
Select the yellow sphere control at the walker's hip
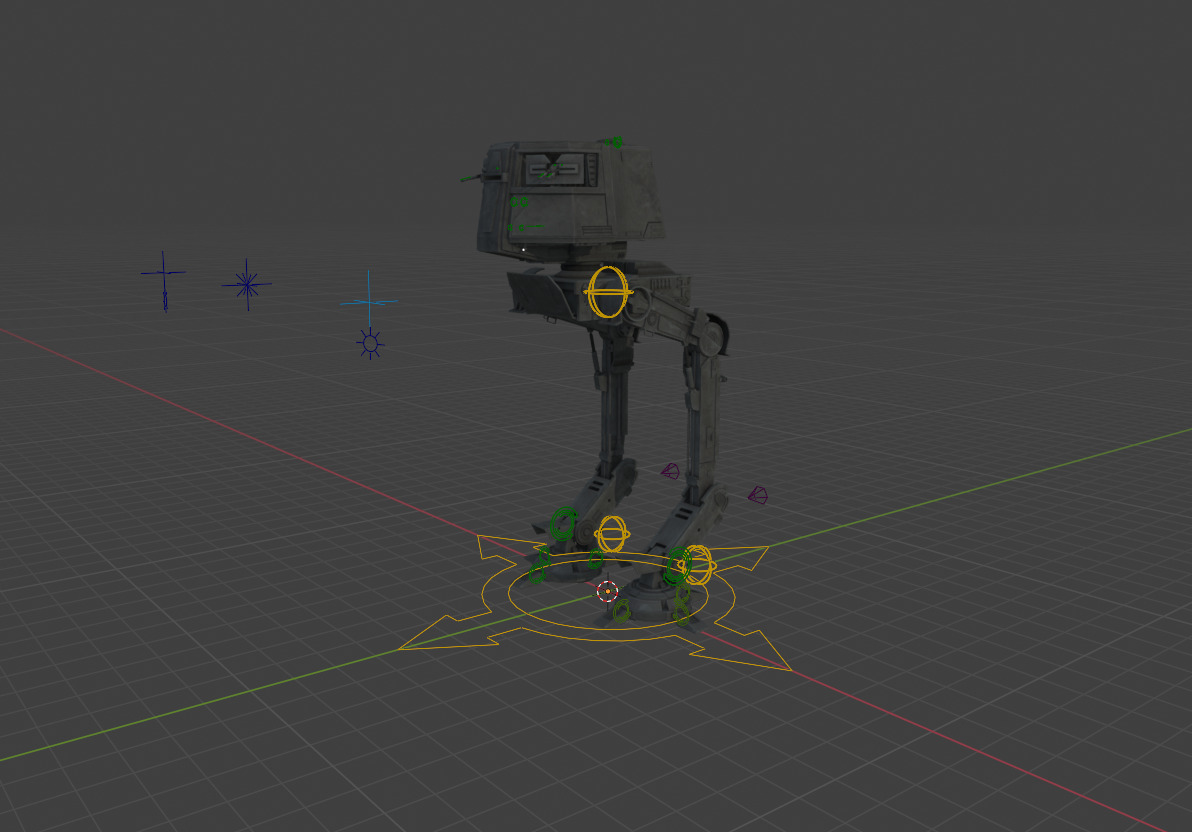coord(608,291)
